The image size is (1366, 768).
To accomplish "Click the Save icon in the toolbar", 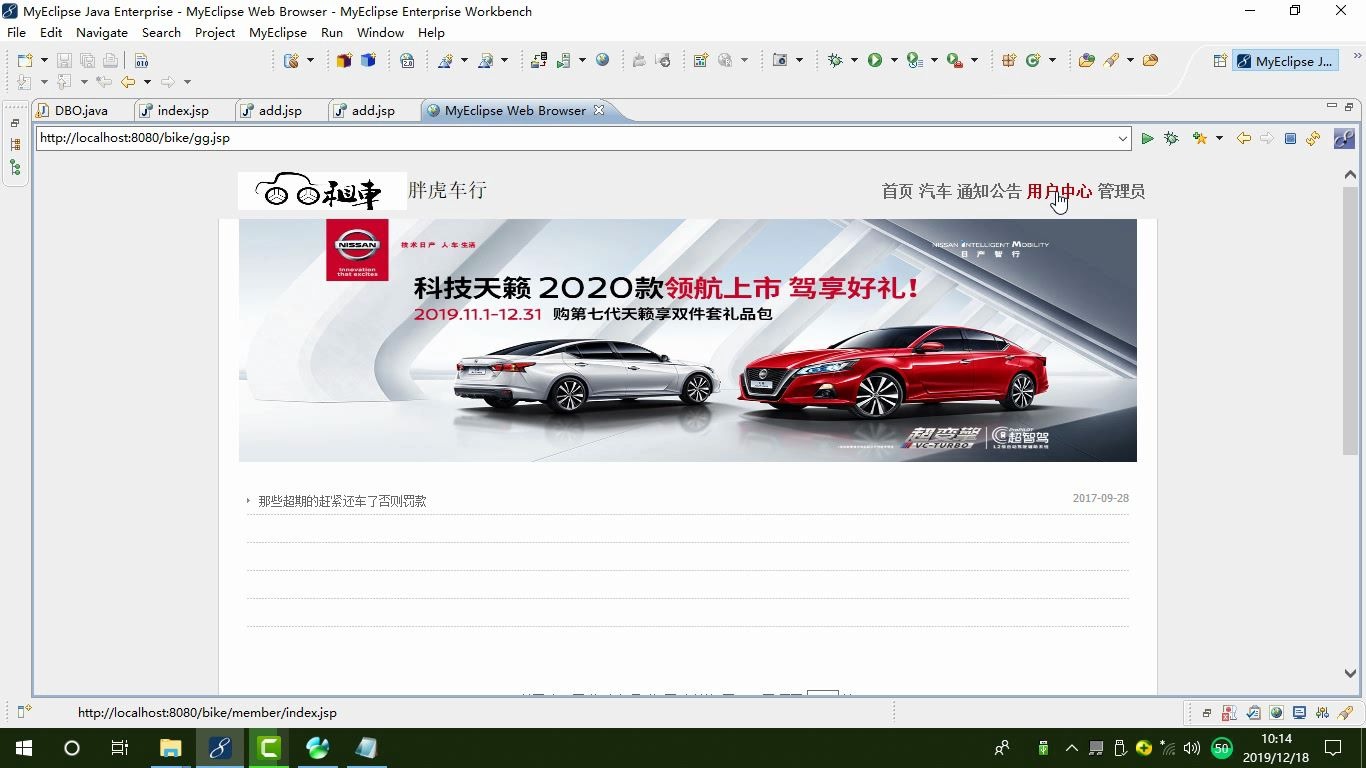I will (x=63, y=60).
